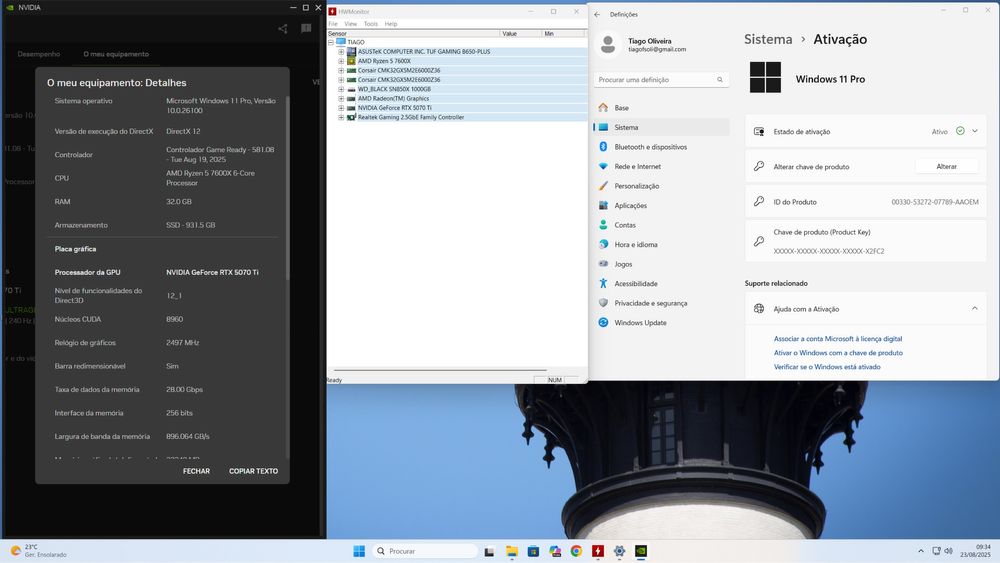
Task: Show hidden system tray icons
Action: pos(920,551)
